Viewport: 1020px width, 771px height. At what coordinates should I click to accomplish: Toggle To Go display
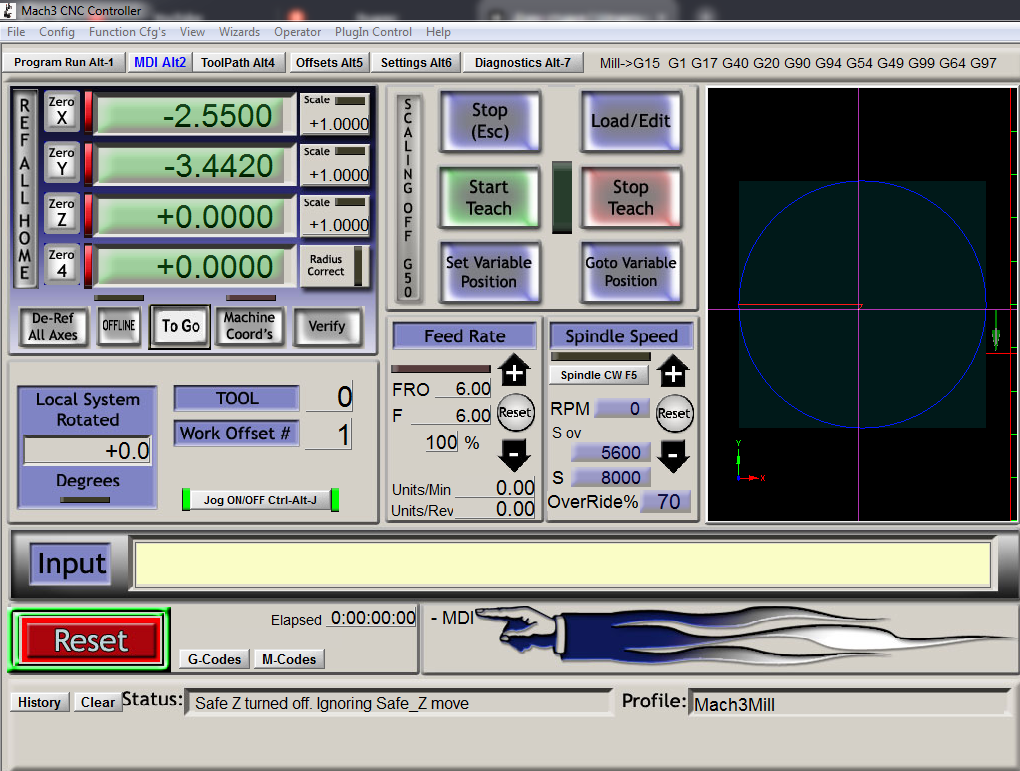(x=180, y=326)
